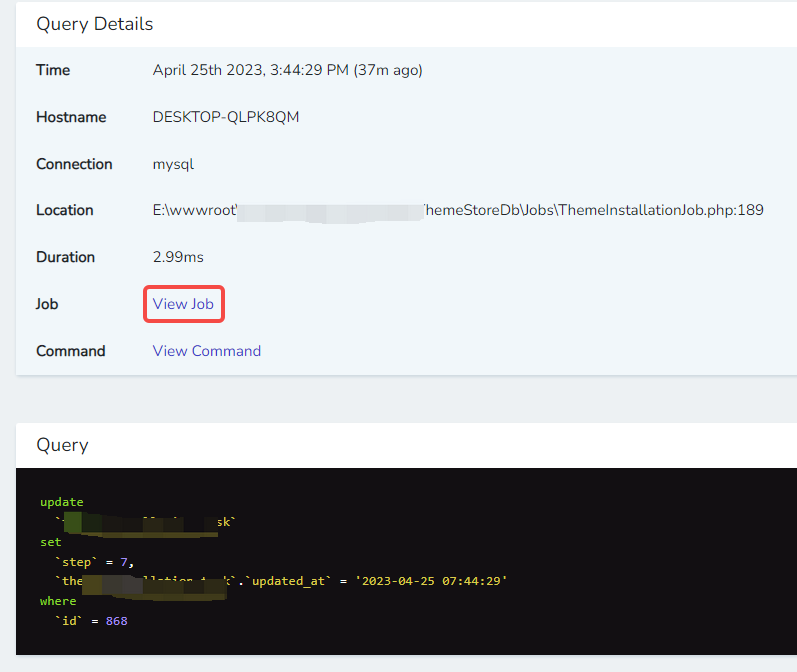Click the set keyword in the query

pos(51,542)
